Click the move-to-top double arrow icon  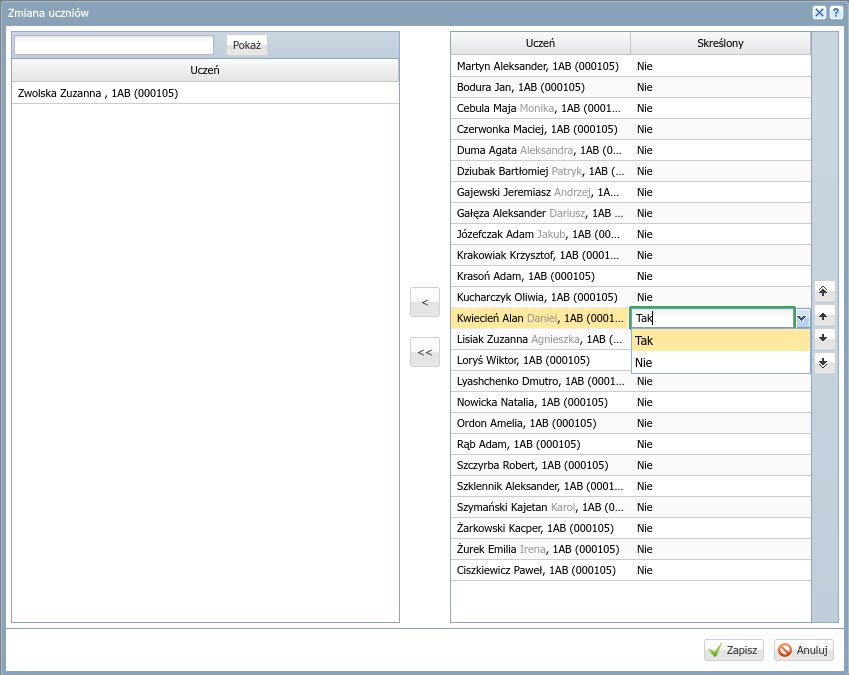point(824,291)
